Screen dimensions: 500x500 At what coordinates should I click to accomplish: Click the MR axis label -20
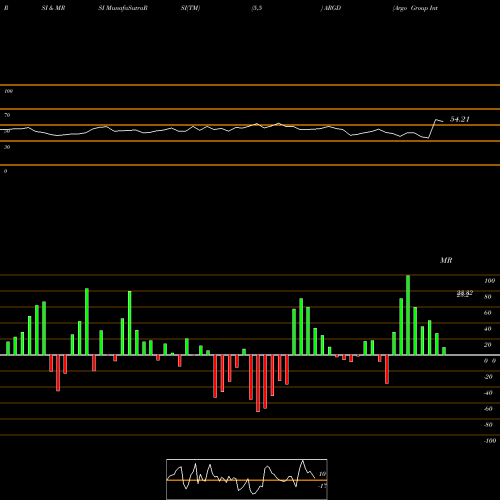pyautogui.click(x=488, y=377)
